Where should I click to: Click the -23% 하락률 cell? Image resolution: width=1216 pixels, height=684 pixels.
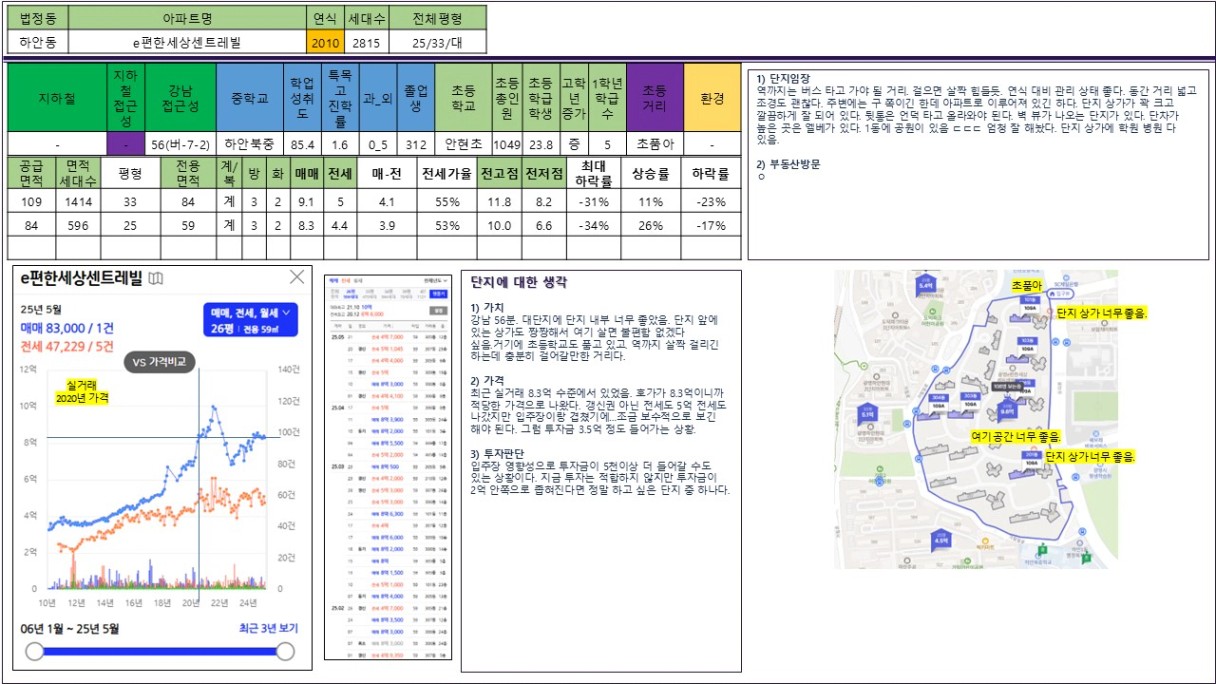pyautogui.click(x=712, y=202)
